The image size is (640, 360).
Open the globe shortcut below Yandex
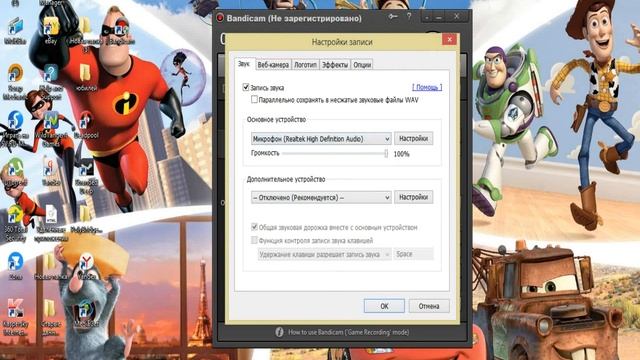click(x=86, y=314)
